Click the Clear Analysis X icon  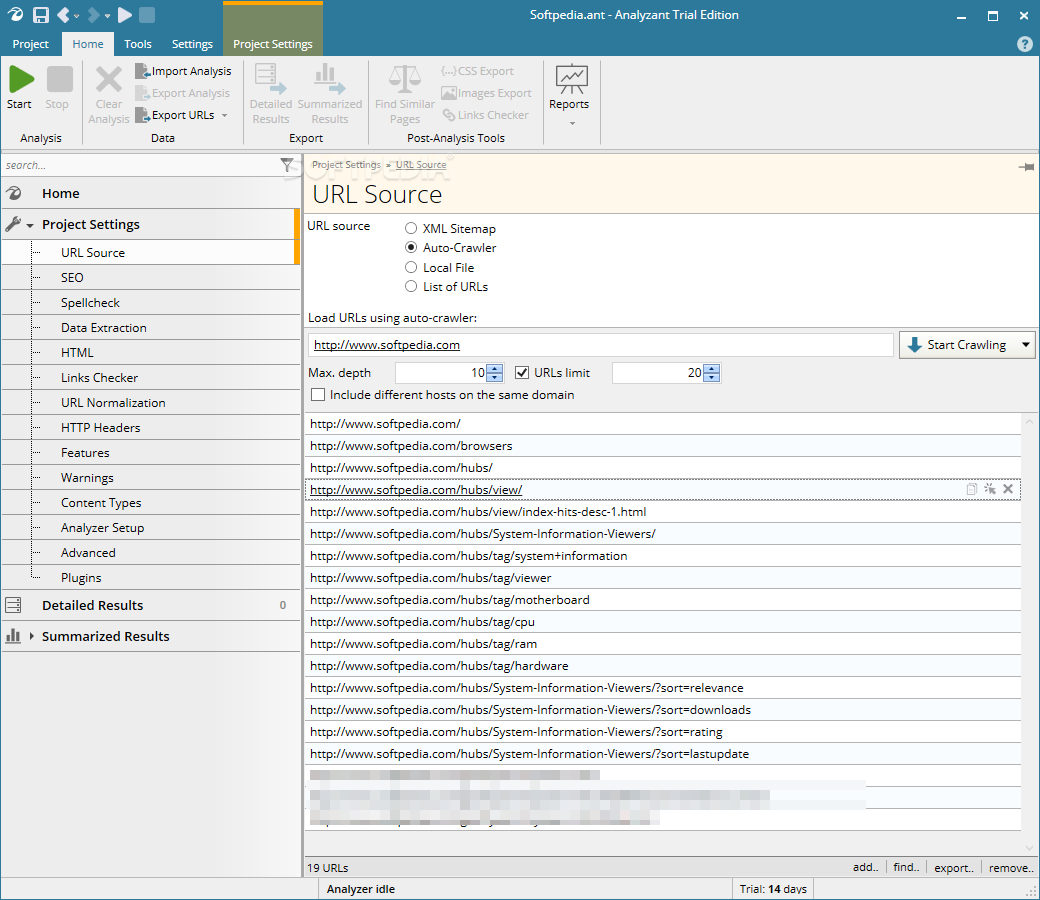point(109,80)
